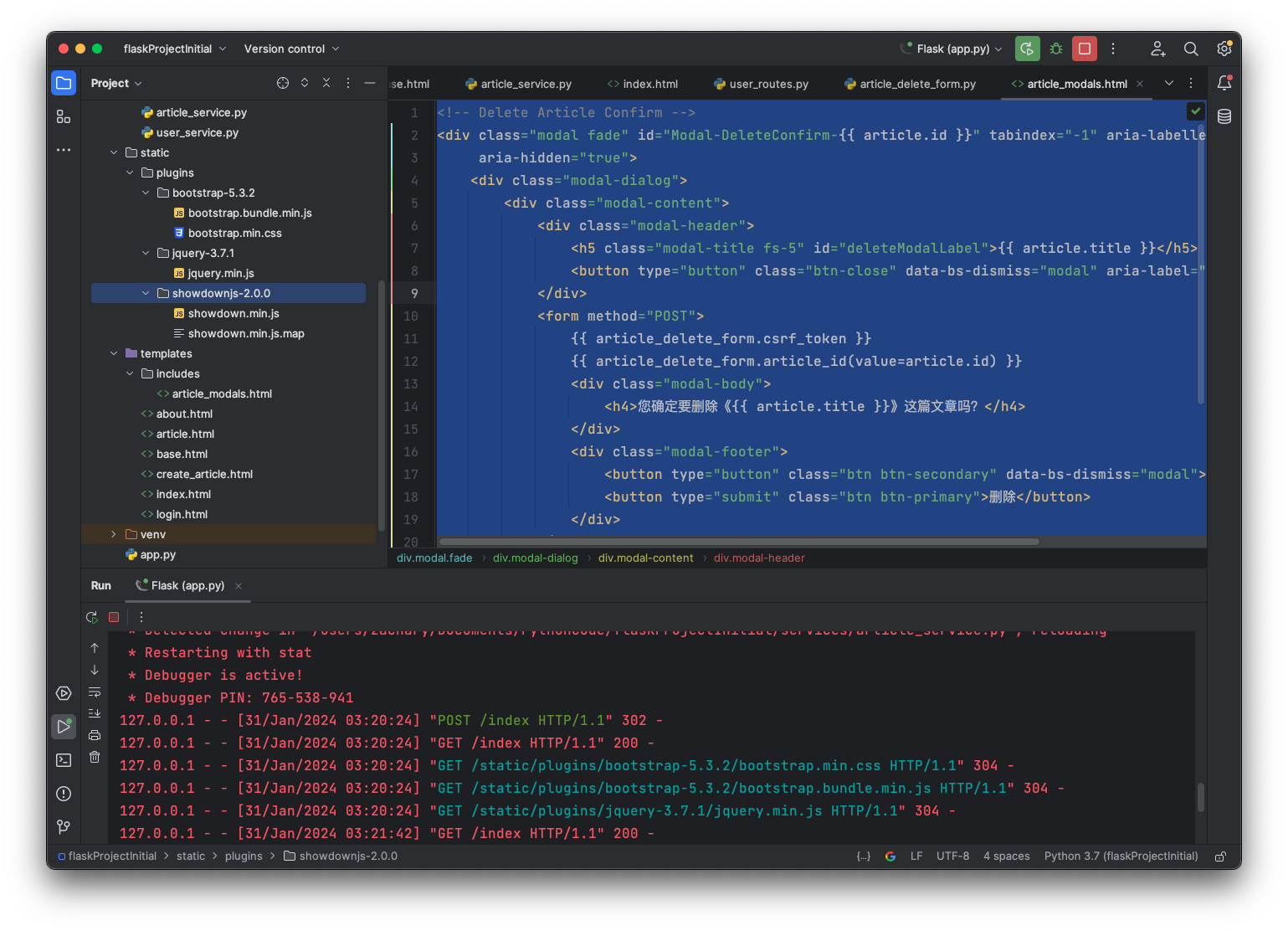The width and height of the screenshot is (1288, 931).
Task: Click the Search Everywhere magnifier icon
Action: coord(1191,49)
